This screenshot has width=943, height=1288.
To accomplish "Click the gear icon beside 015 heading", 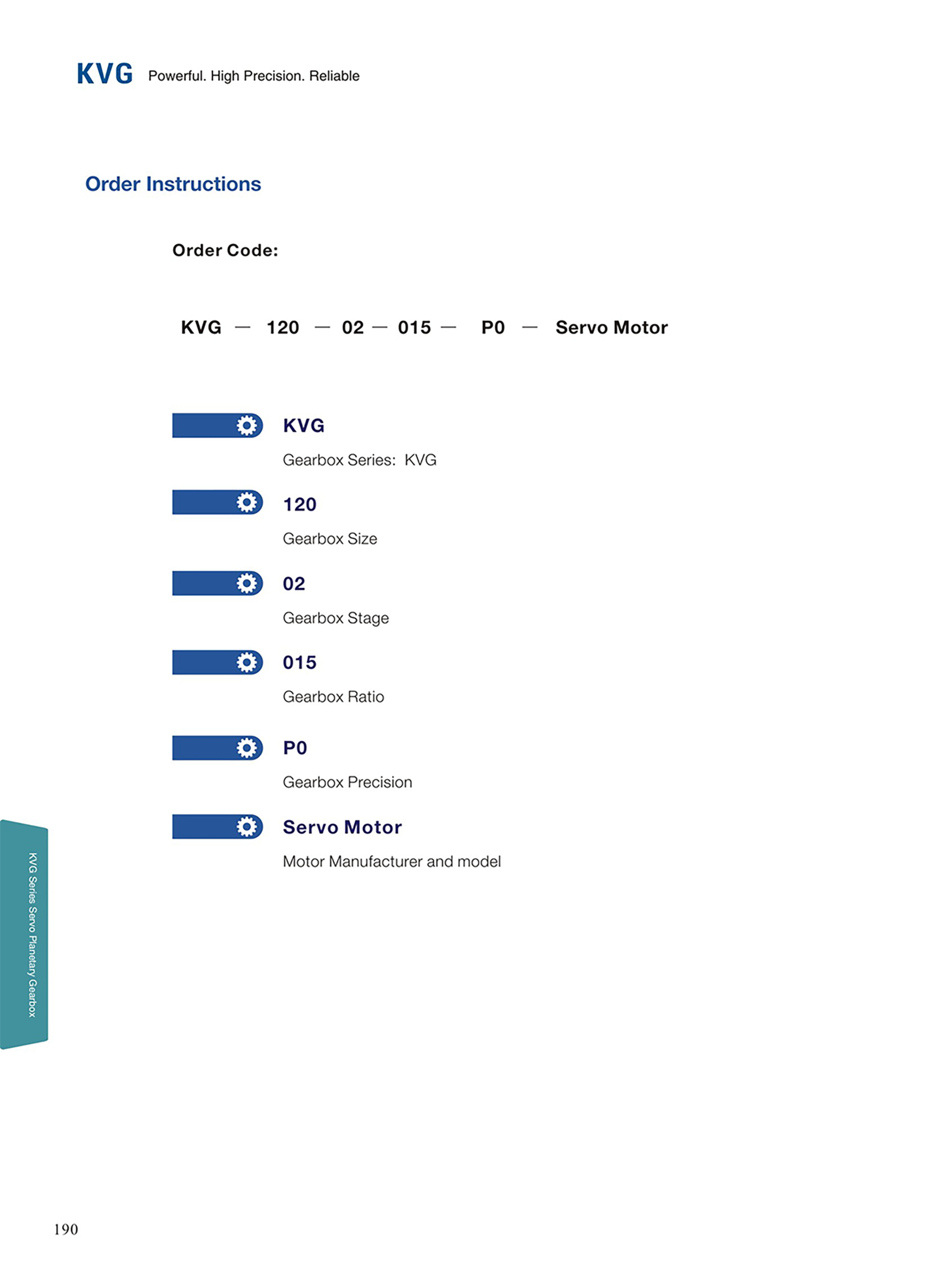I will click(x=247, y=663).
